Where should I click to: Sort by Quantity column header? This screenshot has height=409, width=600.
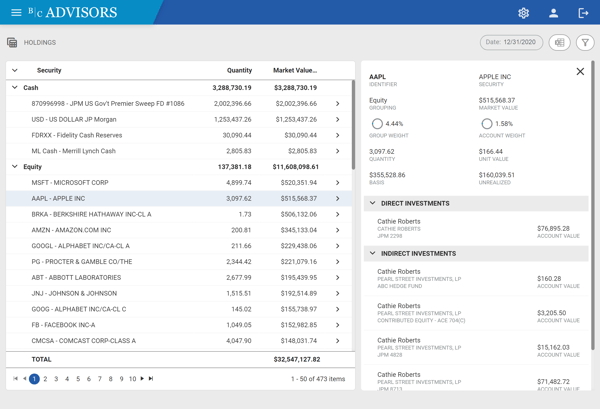point(239,70)
